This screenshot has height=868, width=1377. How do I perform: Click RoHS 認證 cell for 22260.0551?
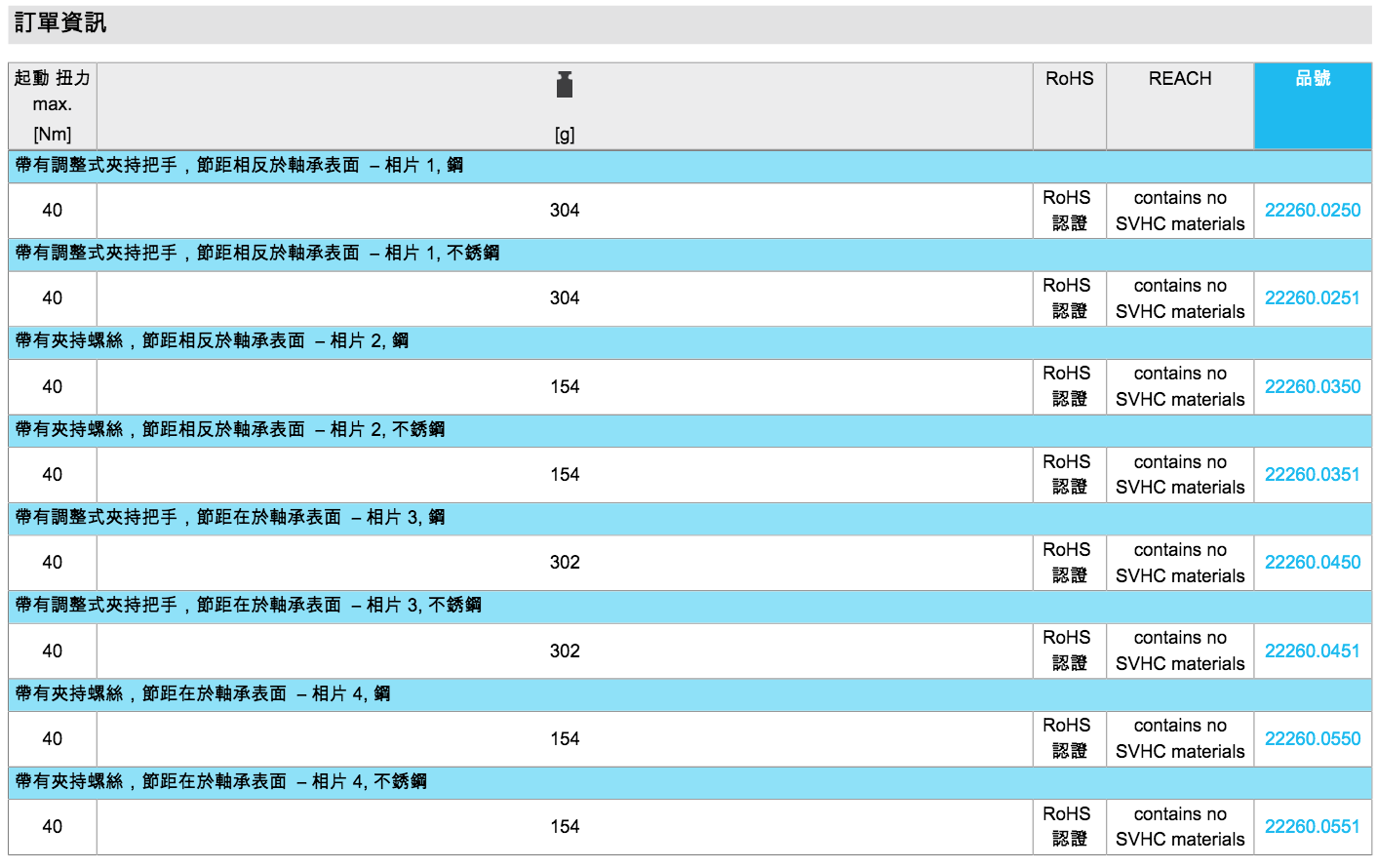pyautogui.click(x=1069, y=827)
